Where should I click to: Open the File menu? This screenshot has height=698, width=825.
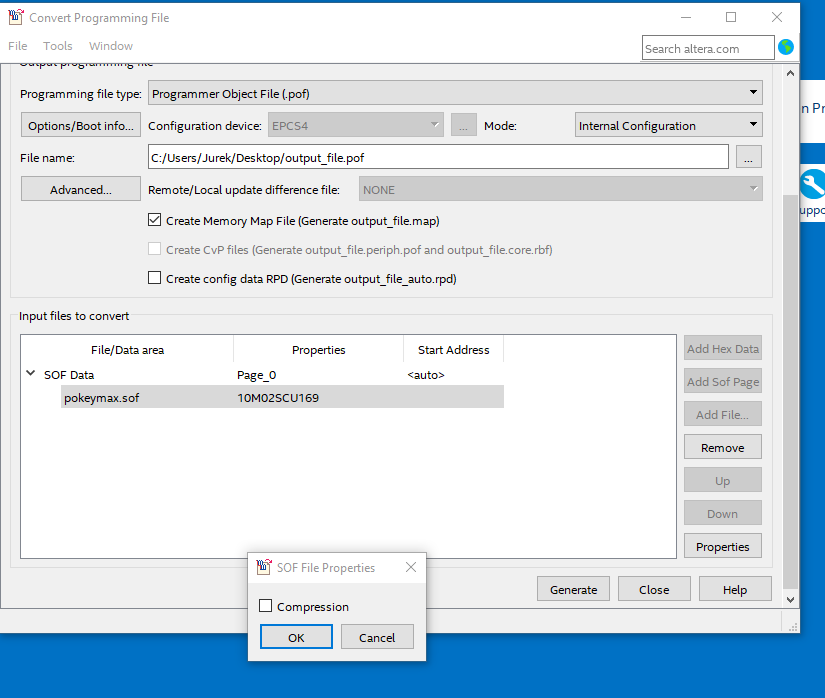[x=17, y=46]
